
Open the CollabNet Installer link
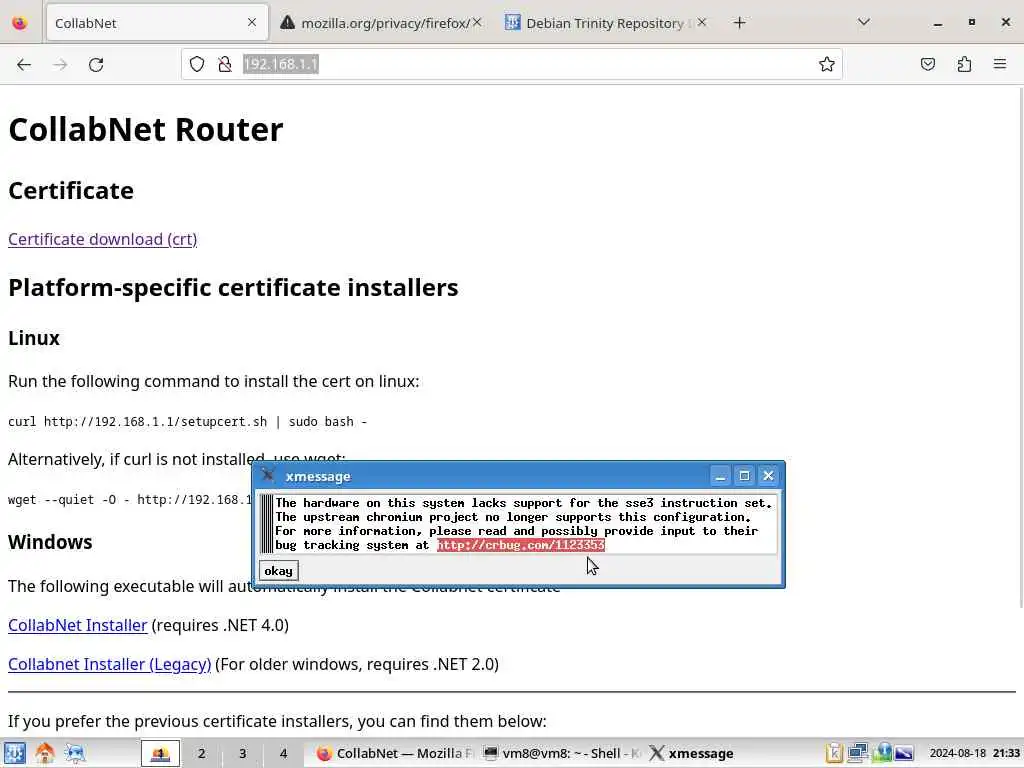click(78, 625)
